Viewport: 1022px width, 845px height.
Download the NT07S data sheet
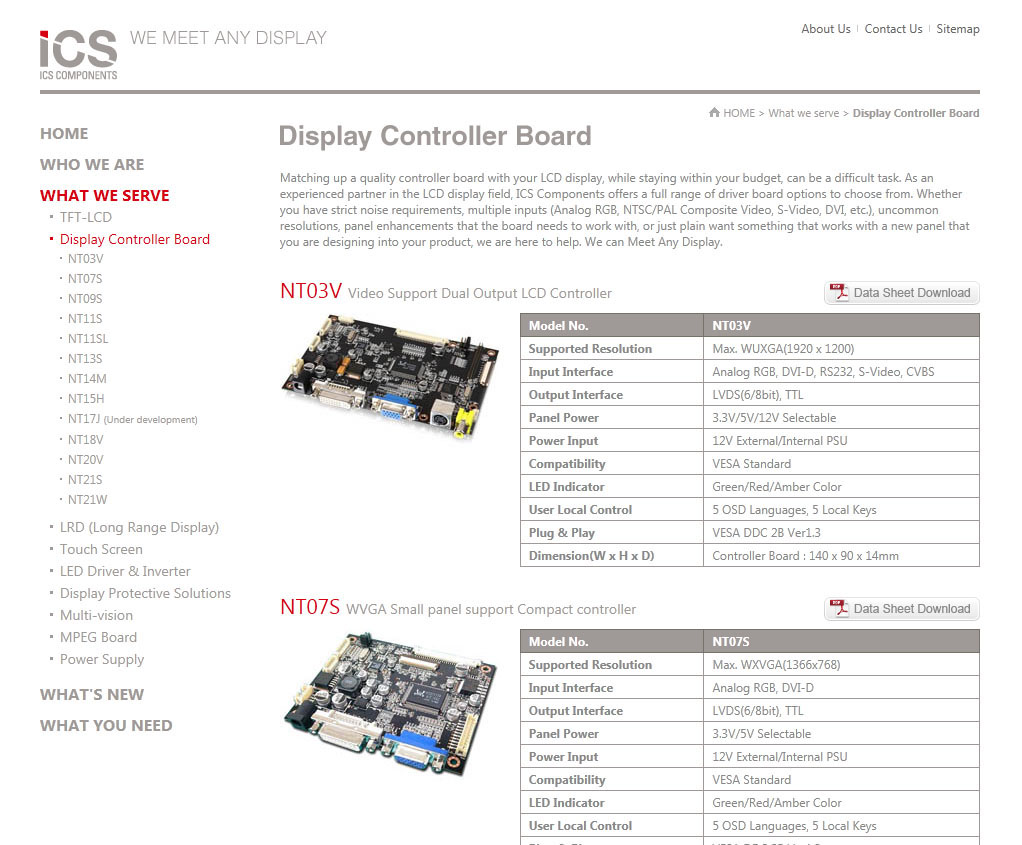[901, 609]
